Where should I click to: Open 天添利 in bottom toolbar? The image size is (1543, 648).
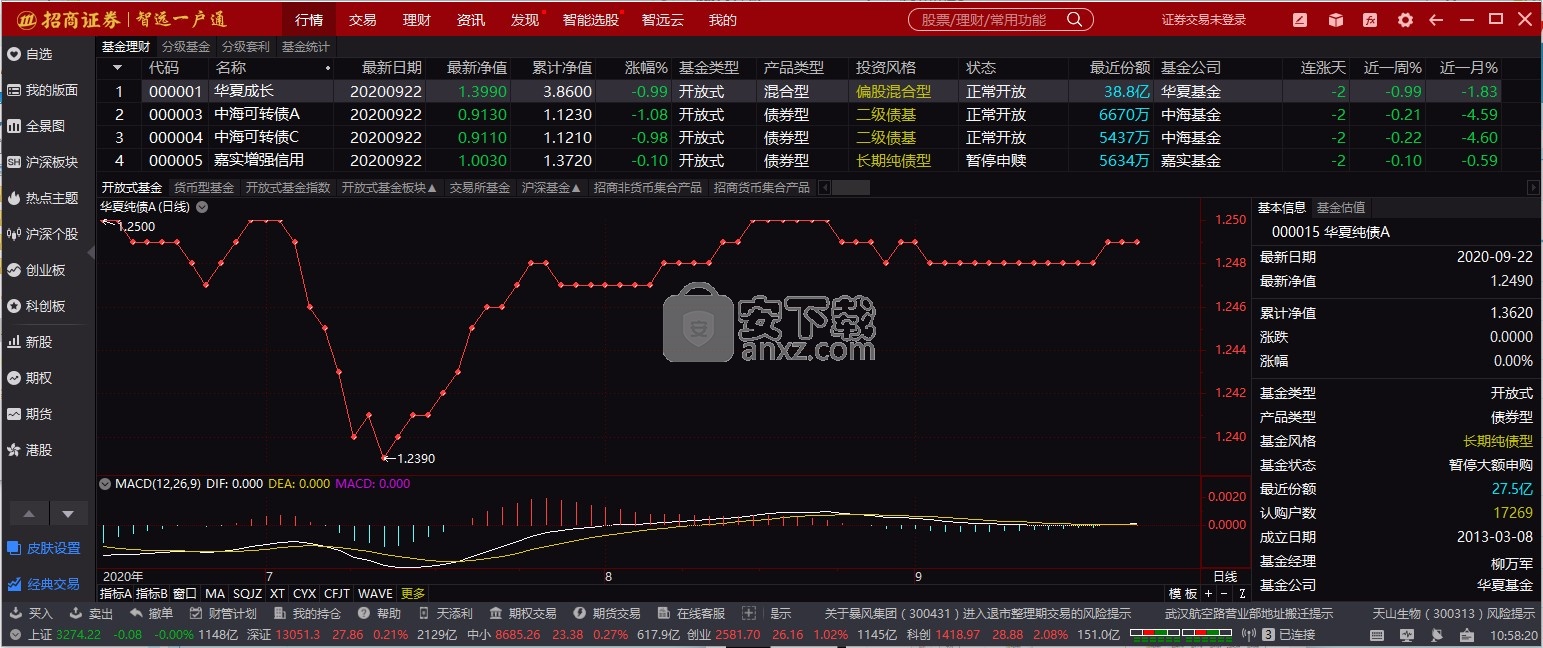(445, 613)
